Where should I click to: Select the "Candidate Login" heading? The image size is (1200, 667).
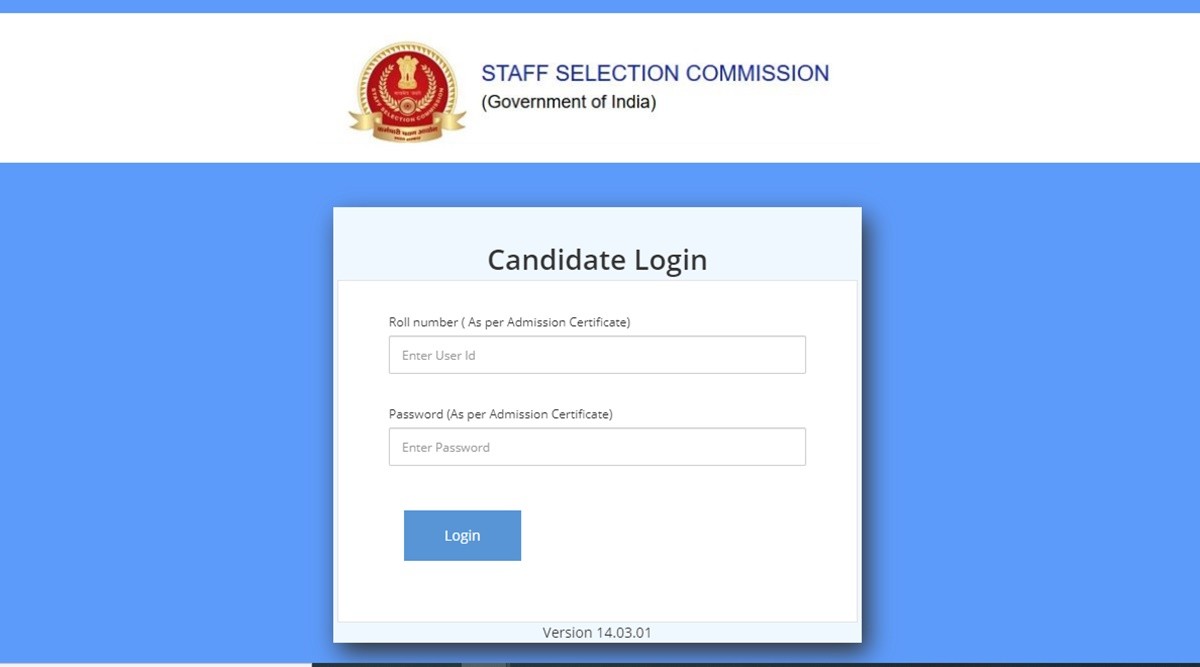coord(597,260)
